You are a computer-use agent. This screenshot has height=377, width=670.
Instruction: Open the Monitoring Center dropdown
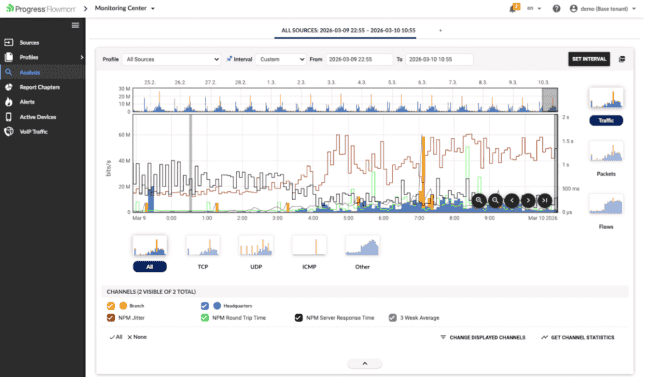[125, 8]
